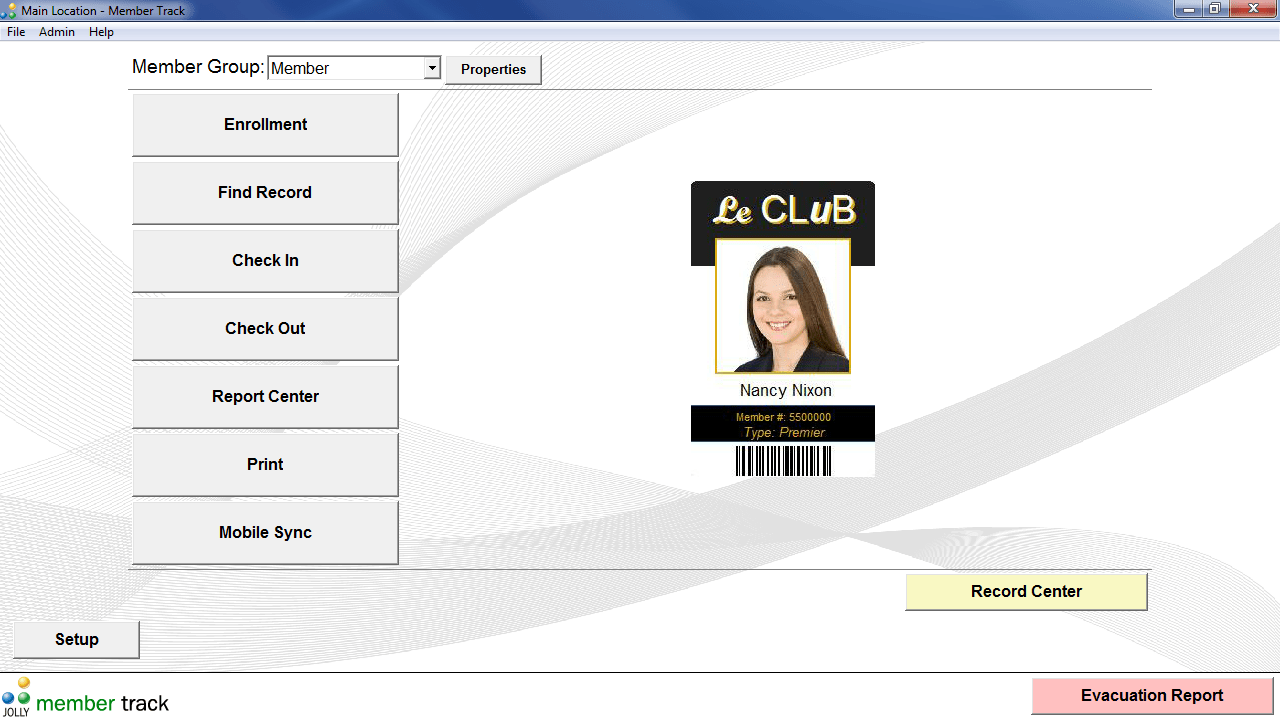Click the Find Record button
Screen dimensions: 1280x720
pos(265,193)
